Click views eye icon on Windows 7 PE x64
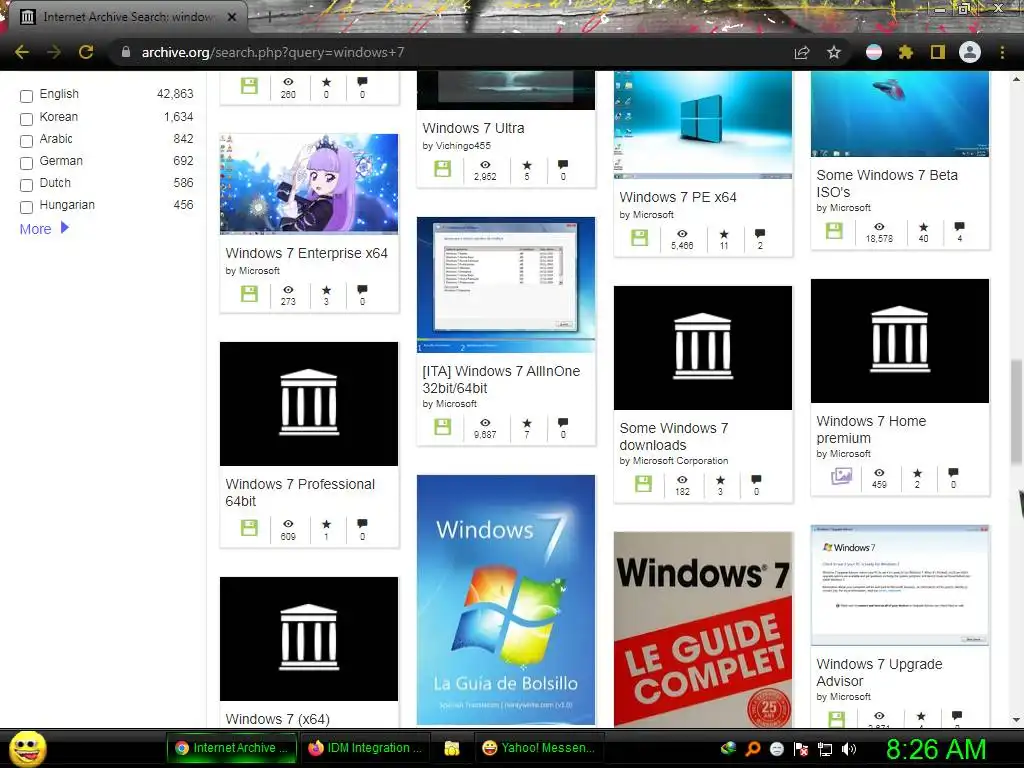1024x768 pixels. [x=682, y=234]
